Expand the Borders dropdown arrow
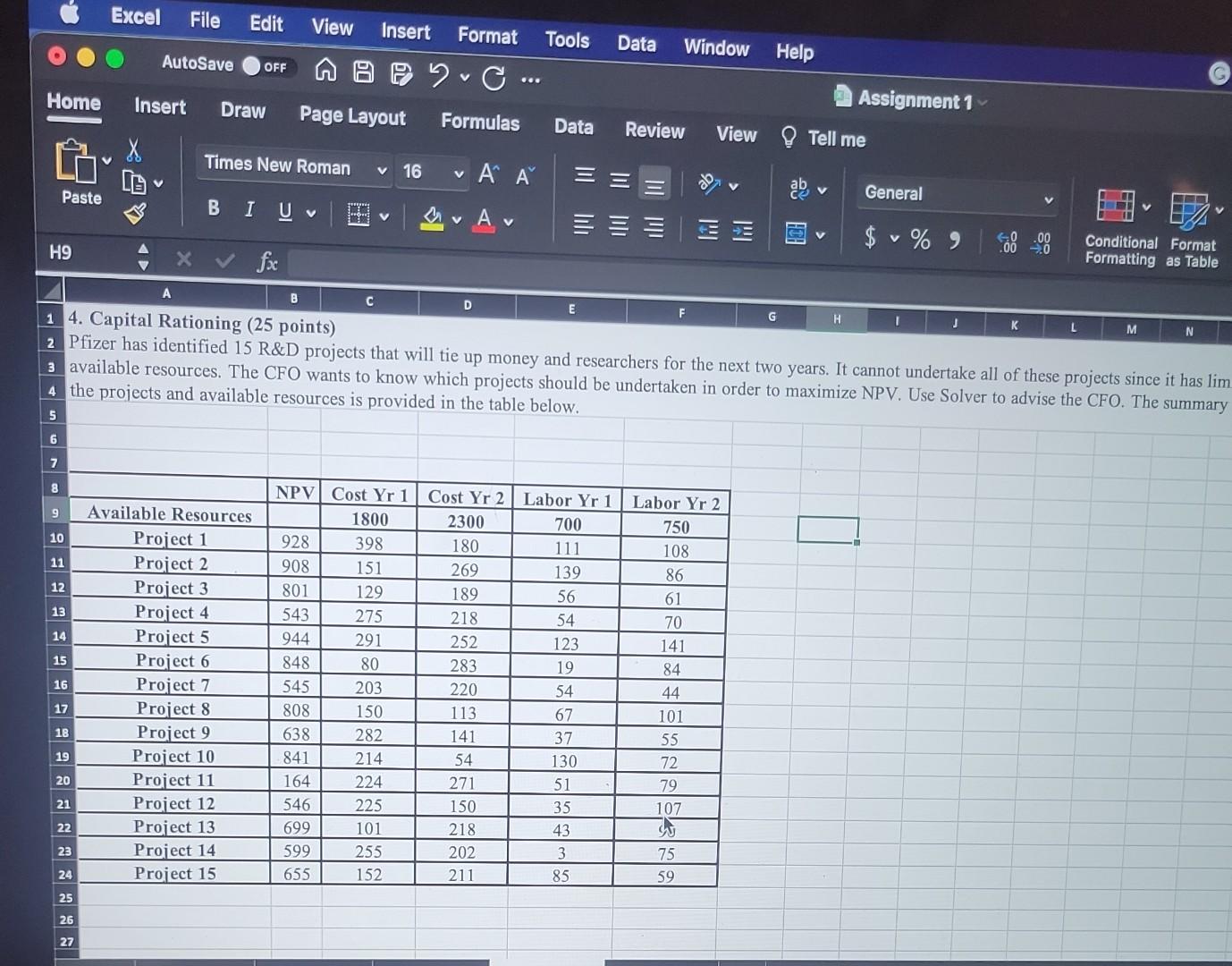The width and height of the screenshot is (1232, 966). 384,216
